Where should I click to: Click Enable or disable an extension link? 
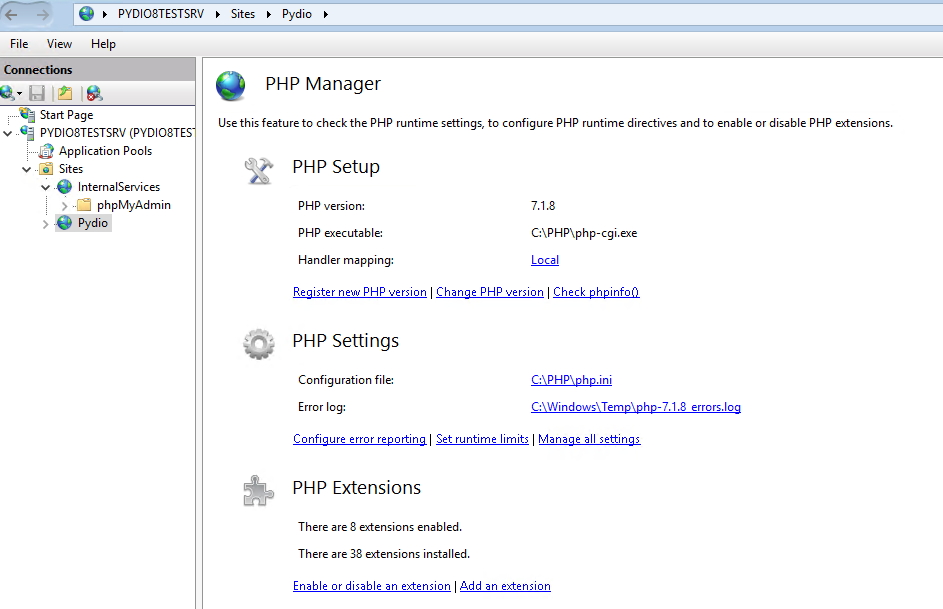[x=372, y=586]
